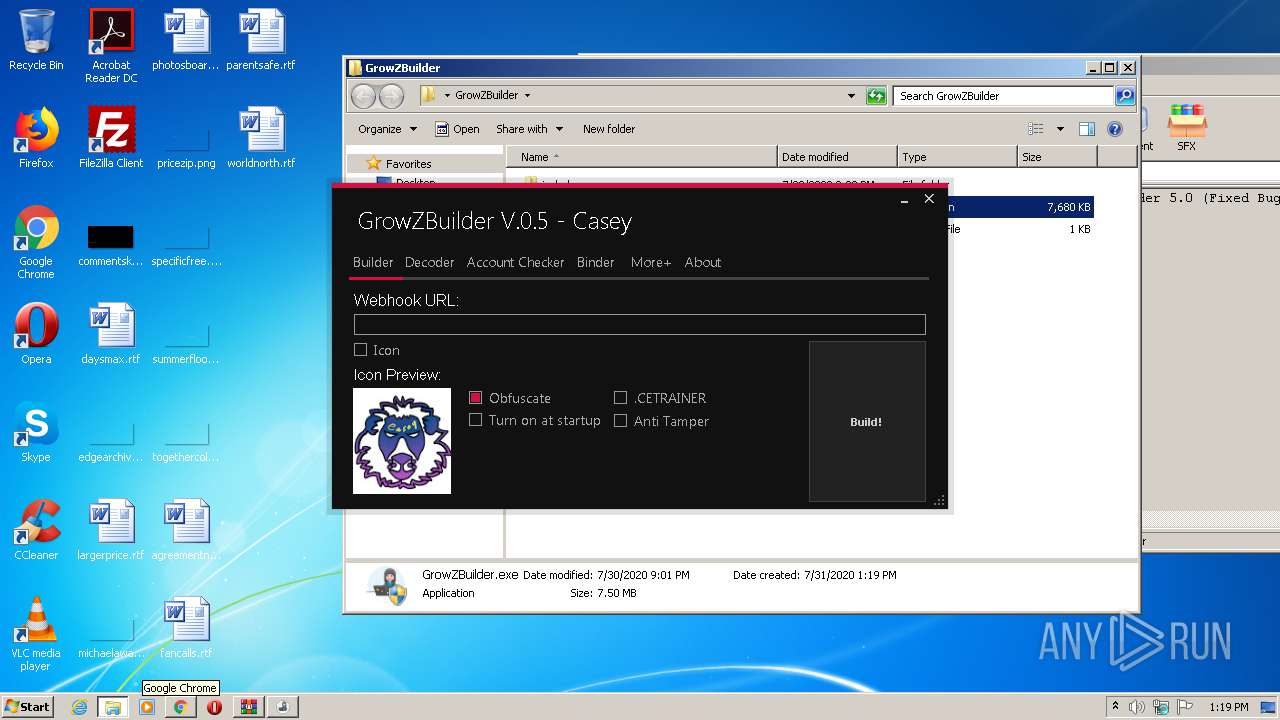Open the Recycle Bin desktop icon

[x=36, y=41]
